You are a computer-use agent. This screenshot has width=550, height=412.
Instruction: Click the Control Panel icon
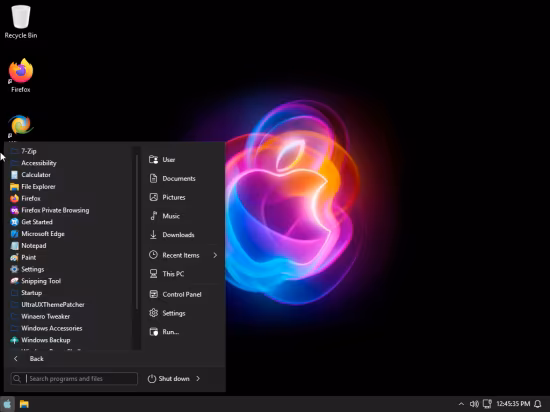(x=154, y=294)
